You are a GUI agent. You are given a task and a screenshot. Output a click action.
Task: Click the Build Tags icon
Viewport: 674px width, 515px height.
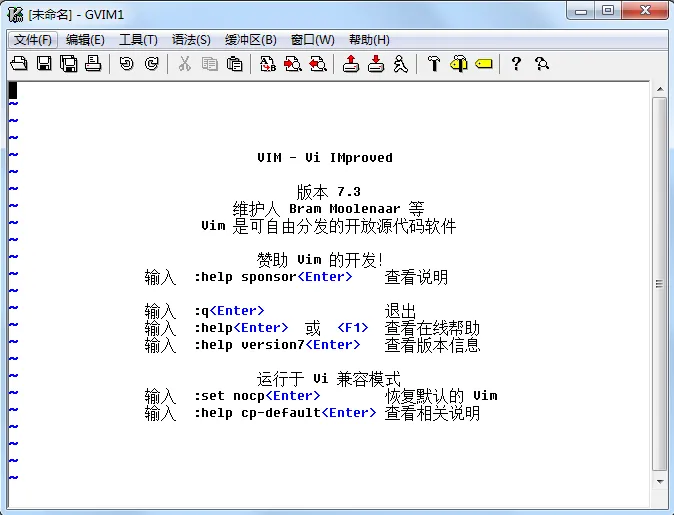tap(459, 64)
